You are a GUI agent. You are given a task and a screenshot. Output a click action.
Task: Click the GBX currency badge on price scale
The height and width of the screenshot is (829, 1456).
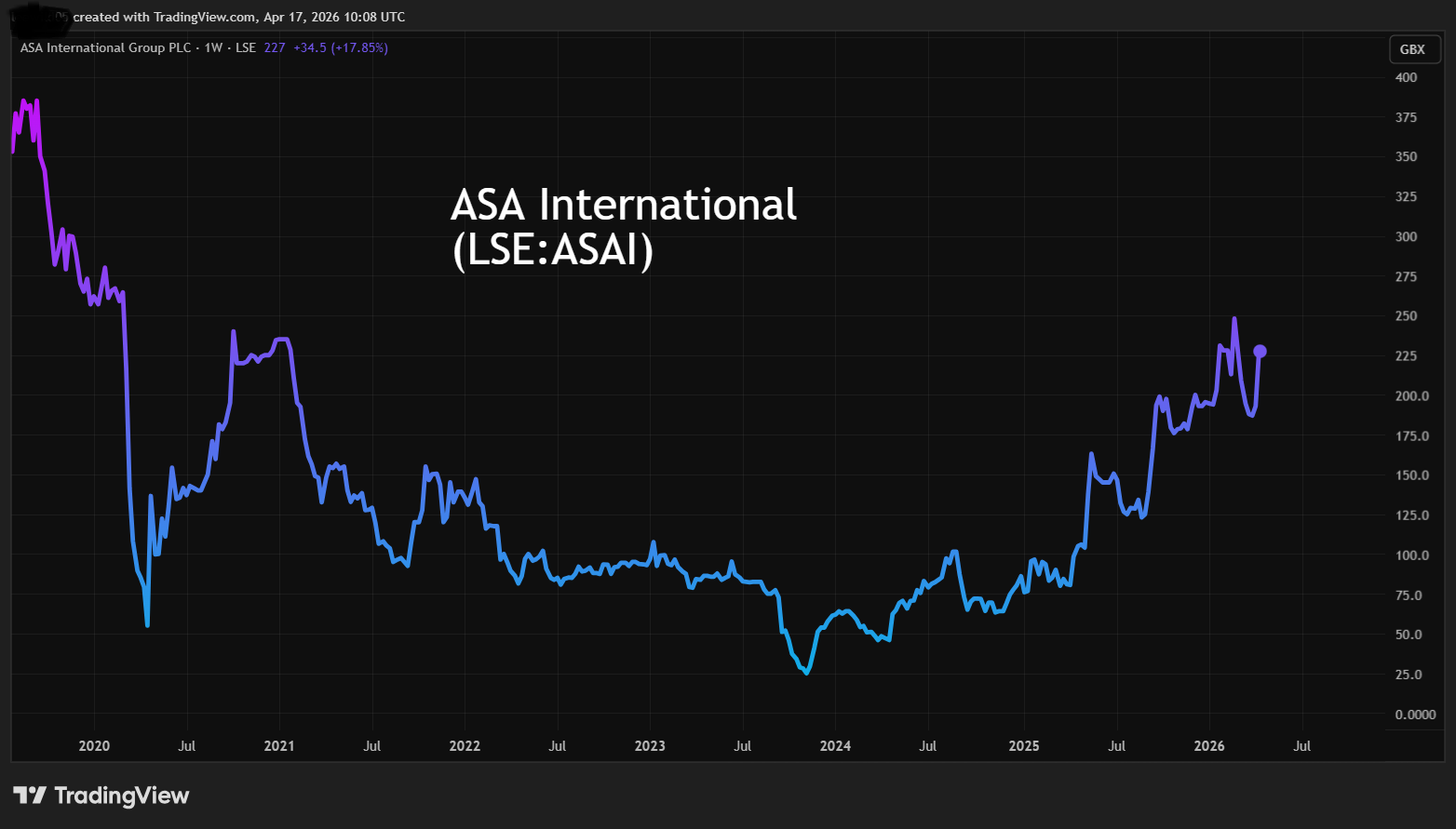tap(1414, 48)
